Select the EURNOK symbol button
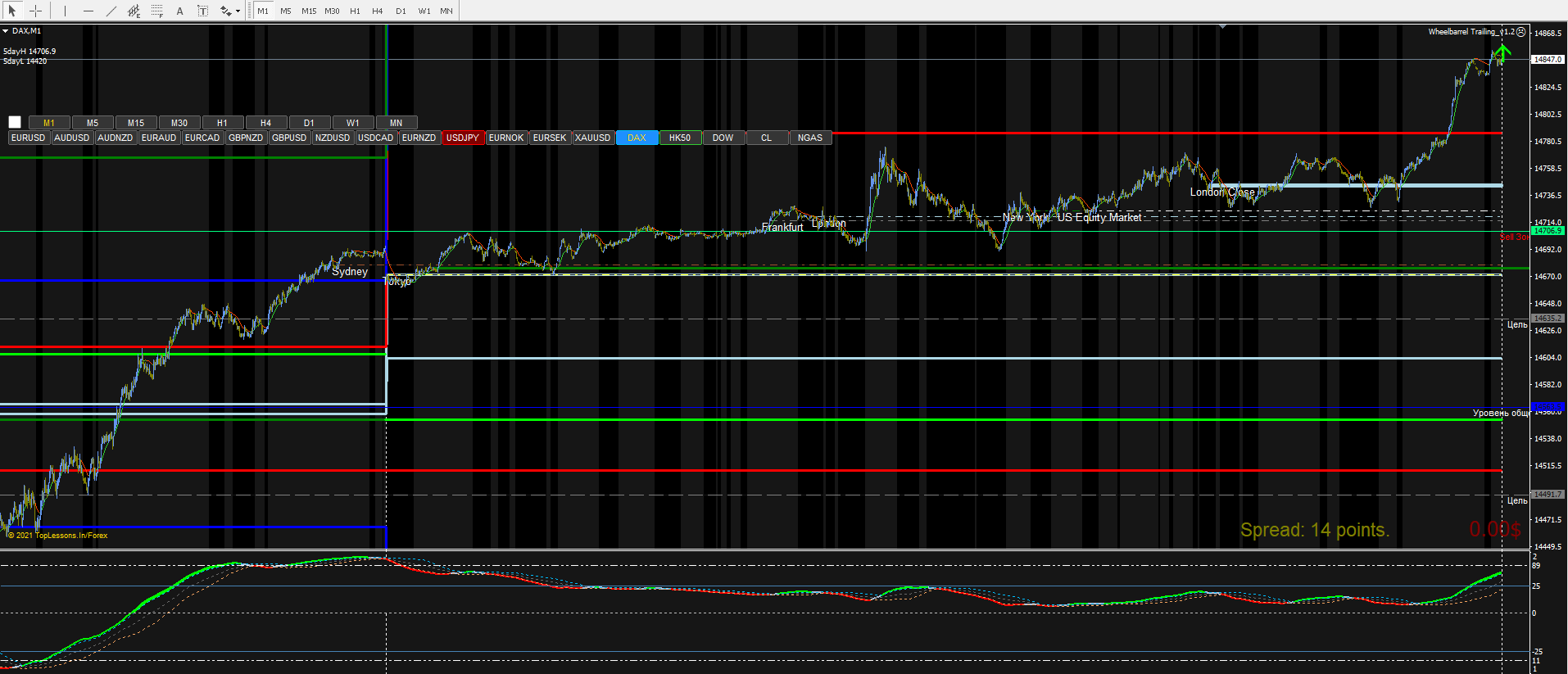The image size is (1568, 674). pos(506,138)
